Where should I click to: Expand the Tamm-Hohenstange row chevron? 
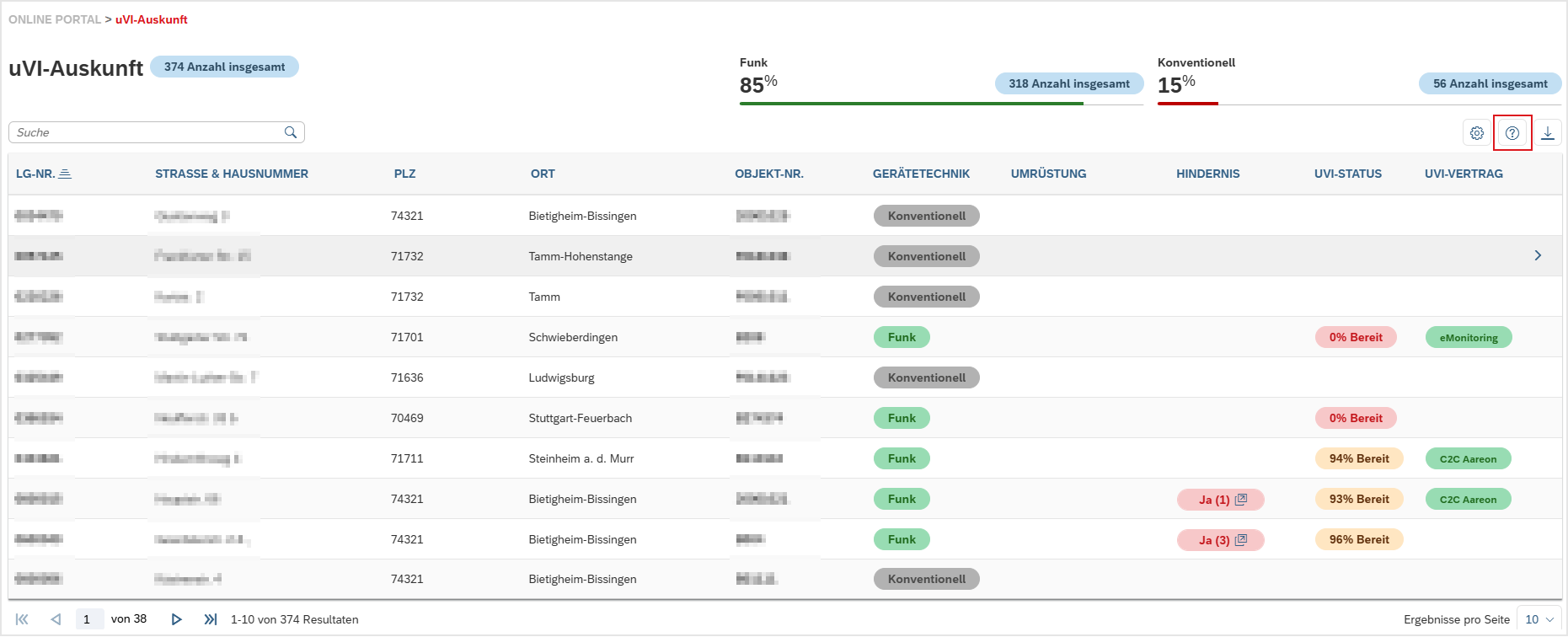tap(1538, 255)
